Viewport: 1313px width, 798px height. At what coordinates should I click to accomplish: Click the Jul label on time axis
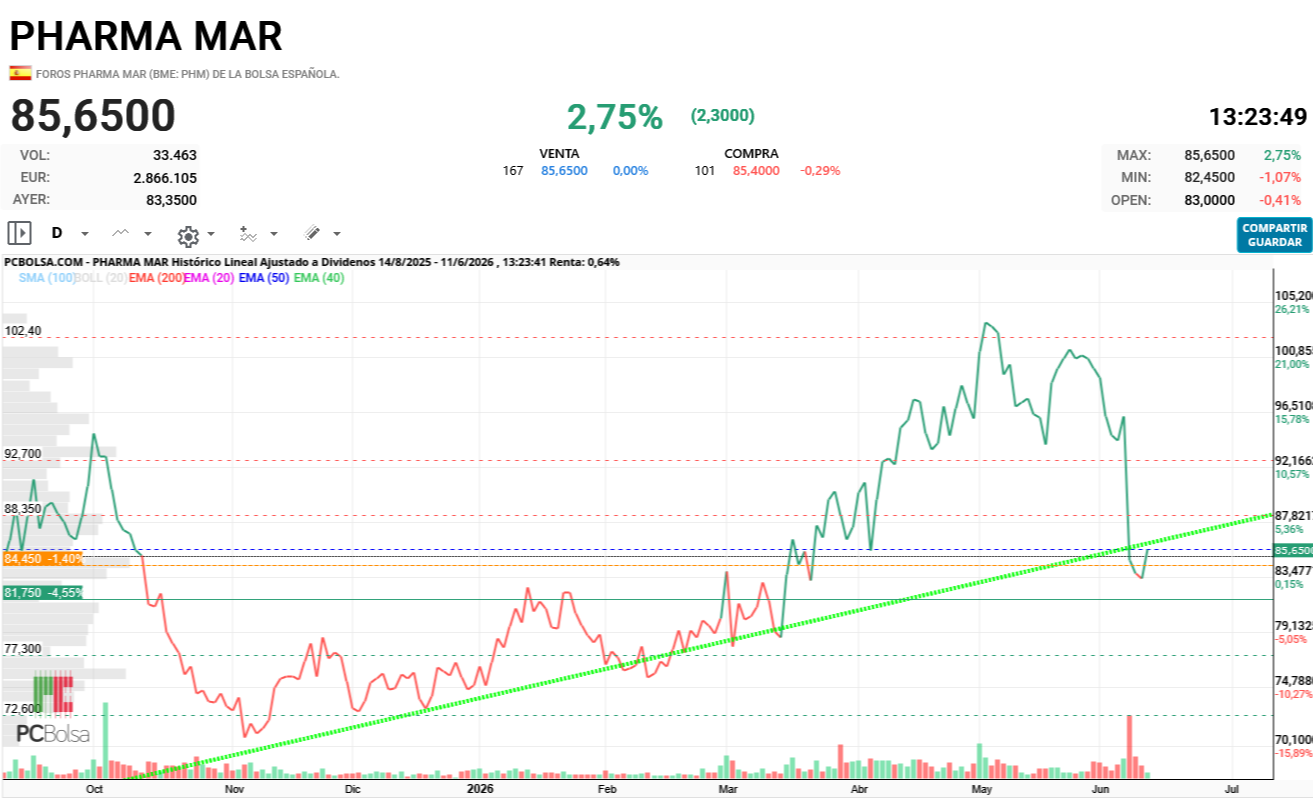(1232, 788)
